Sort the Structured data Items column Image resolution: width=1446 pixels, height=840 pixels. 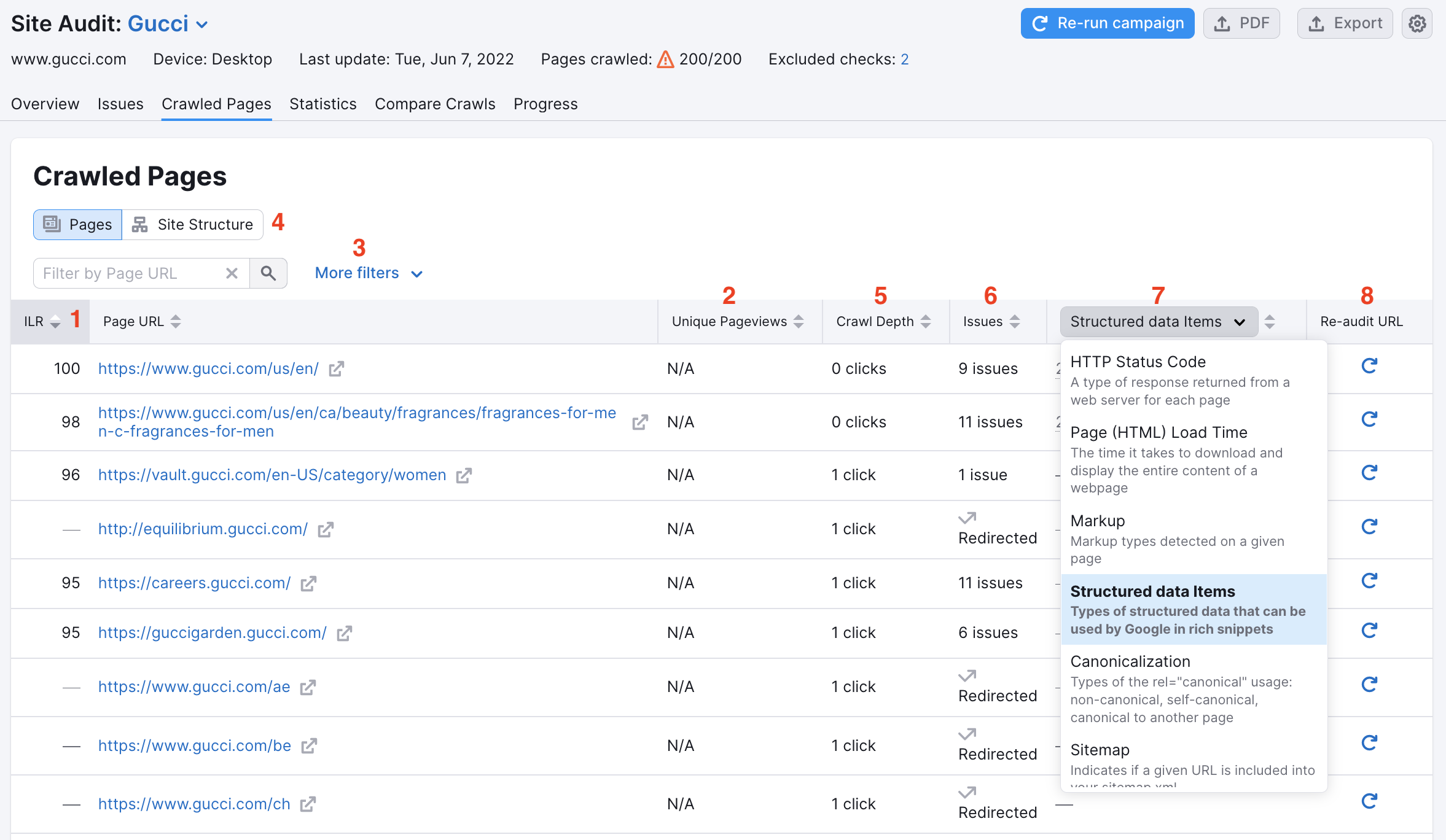(x=1270, y=322)
